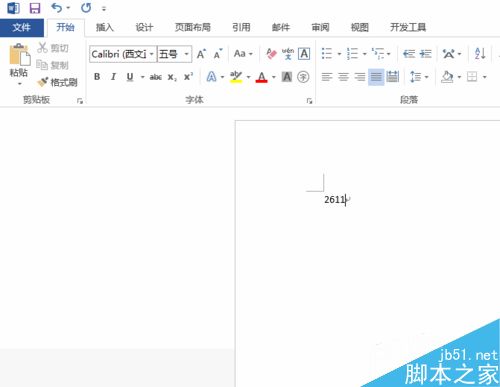The height and width of the screenshot is (387, 500).
Task: Click the 复制 (Copy) button
Action: click(53, 65)
